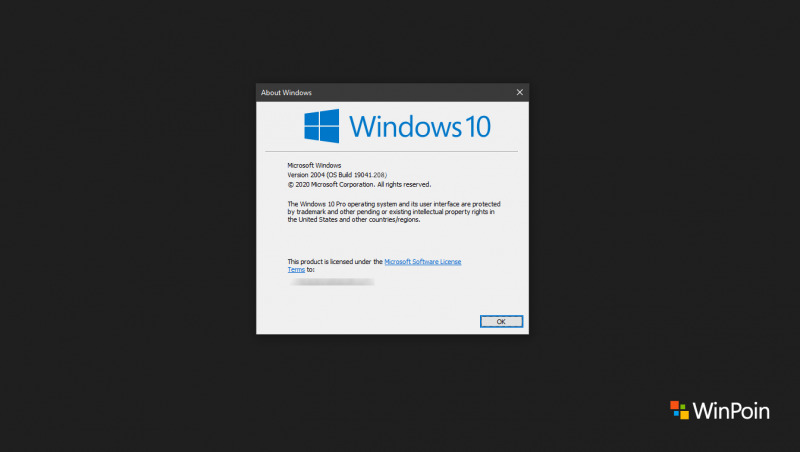Click the "This product is licensed under" text
This screenshot has height=452, width=800.
pyautogui.click(x=335, y=262)
